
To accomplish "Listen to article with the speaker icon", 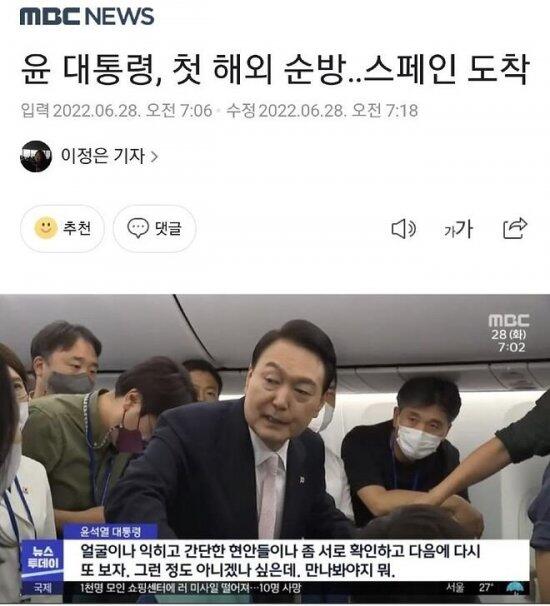I will click(x=403, y=229).
